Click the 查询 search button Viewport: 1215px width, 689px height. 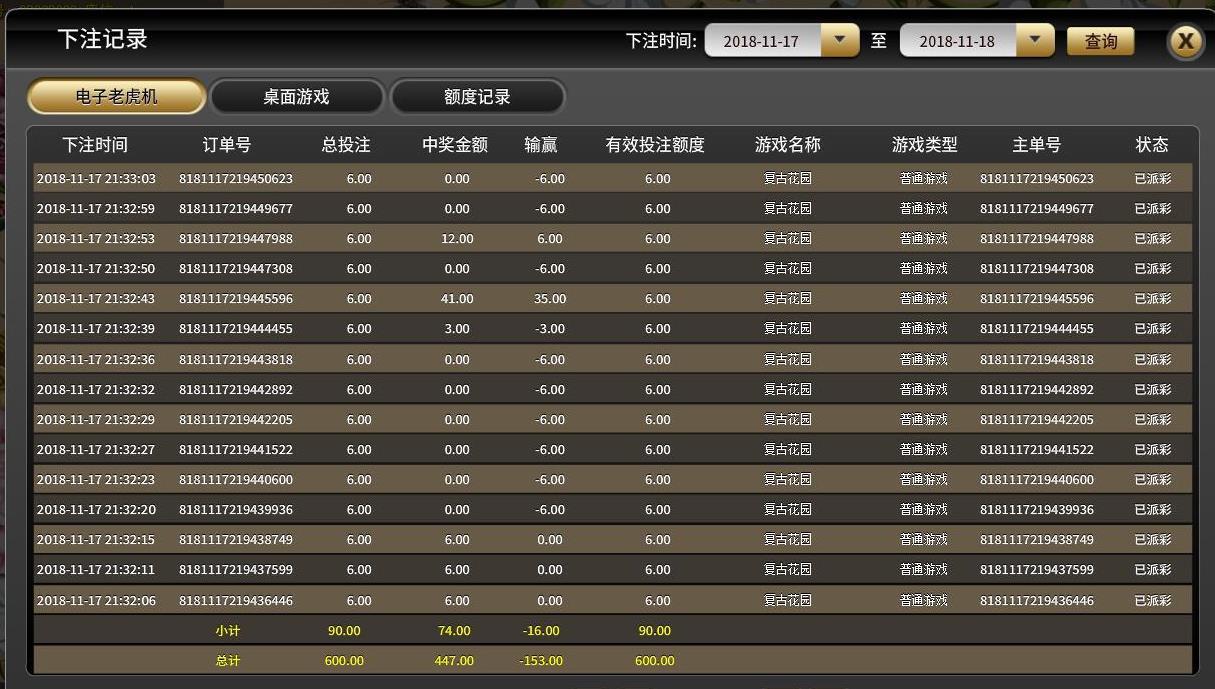[1100, 41]
